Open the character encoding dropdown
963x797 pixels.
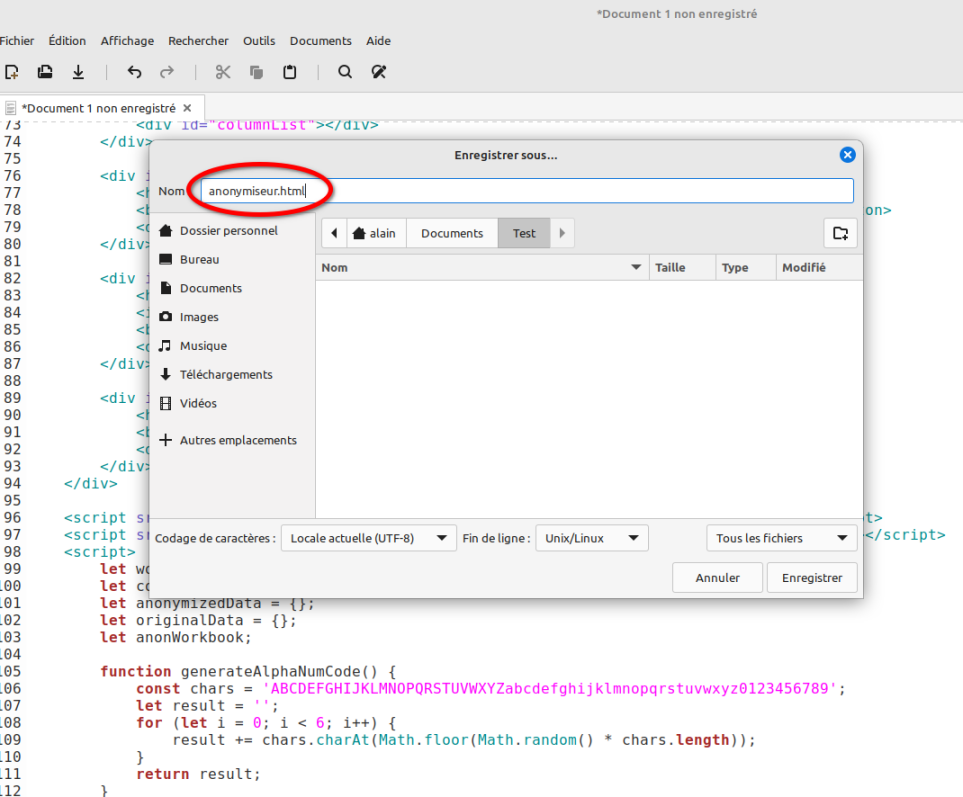pos(368,538)
